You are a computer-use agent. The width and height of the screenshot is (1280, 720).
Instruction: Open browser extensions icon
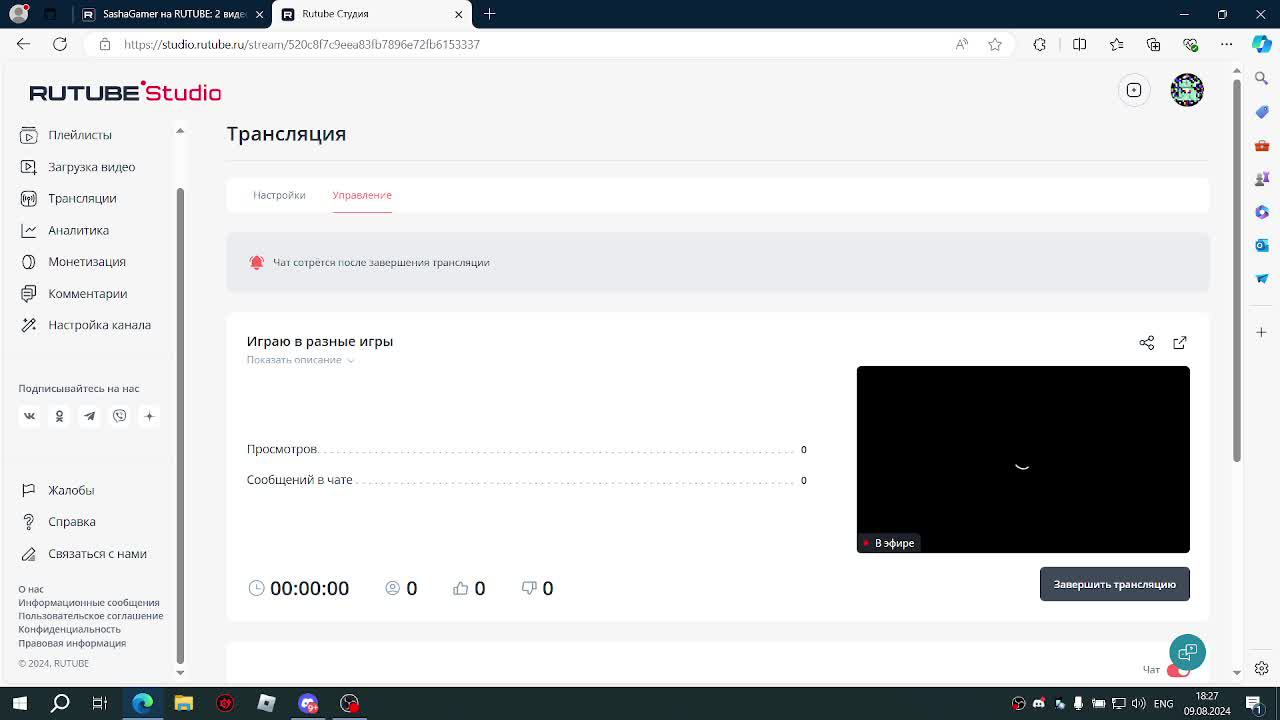click(1040, 44)
